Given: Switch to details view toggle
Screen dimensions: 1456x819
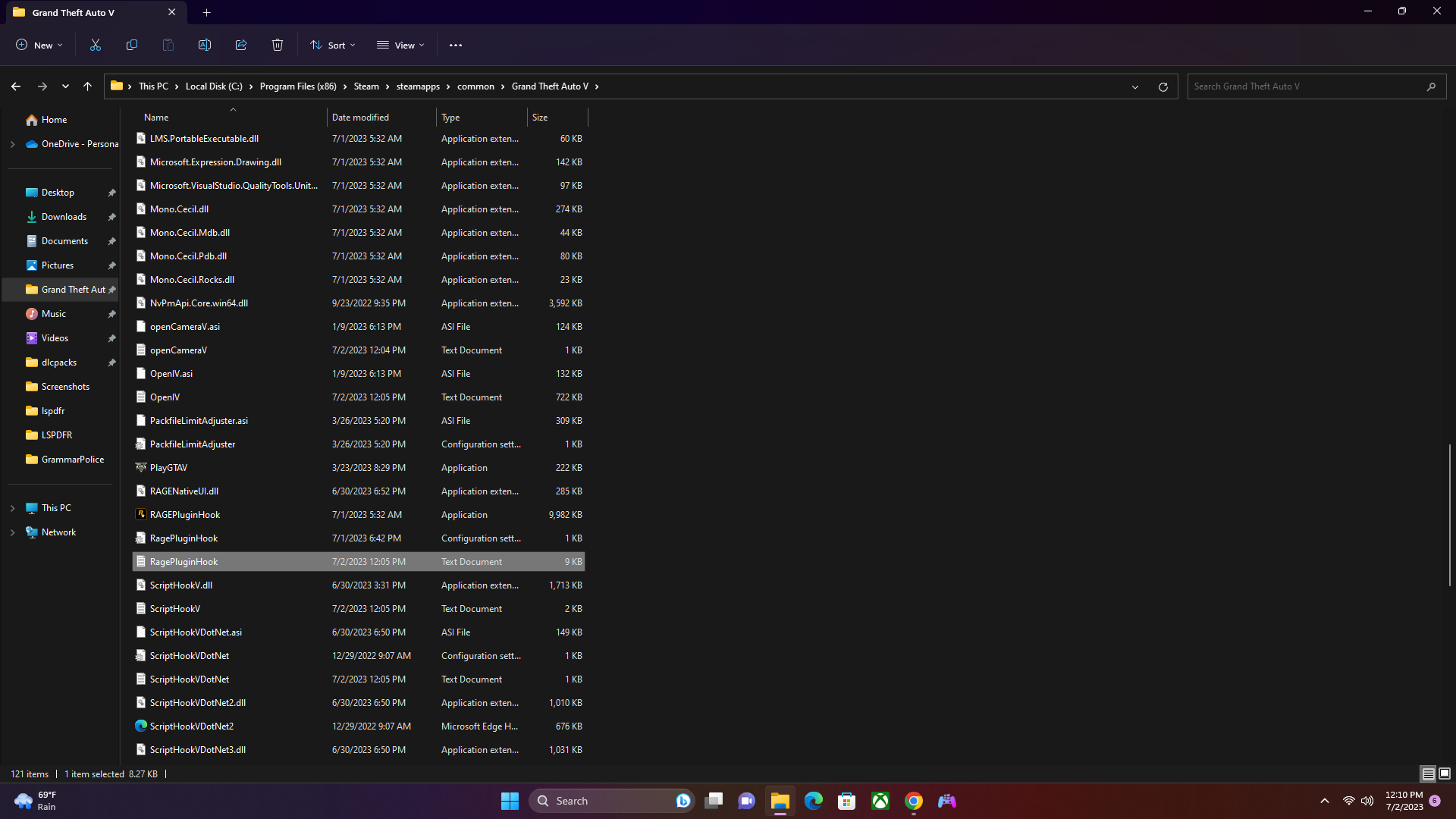Looking at the screenshot, I should point(1428,773).
